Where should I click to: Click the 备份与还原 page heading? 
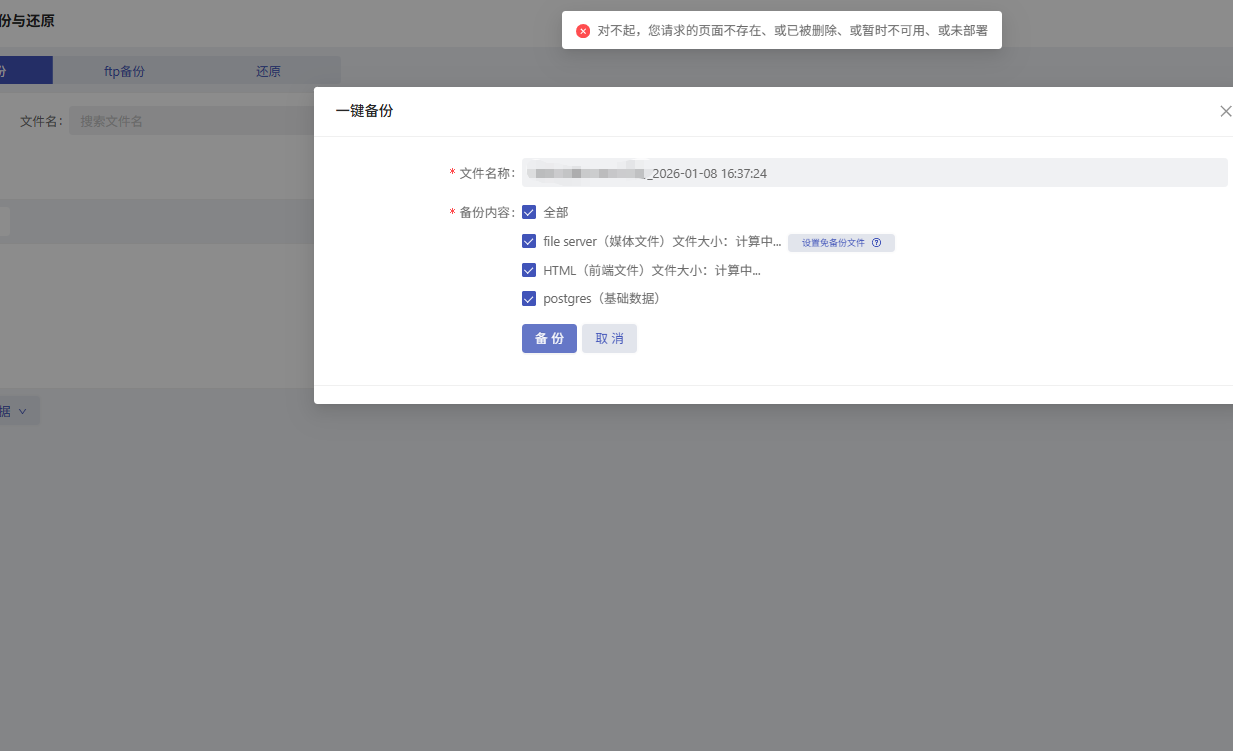27,20
